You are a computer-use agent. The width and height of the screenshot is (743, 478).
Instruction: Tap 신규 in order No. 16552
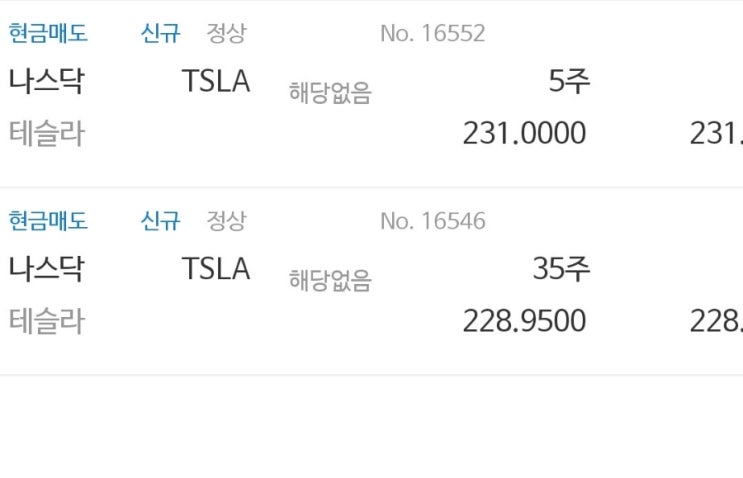(x=161, y=33)
